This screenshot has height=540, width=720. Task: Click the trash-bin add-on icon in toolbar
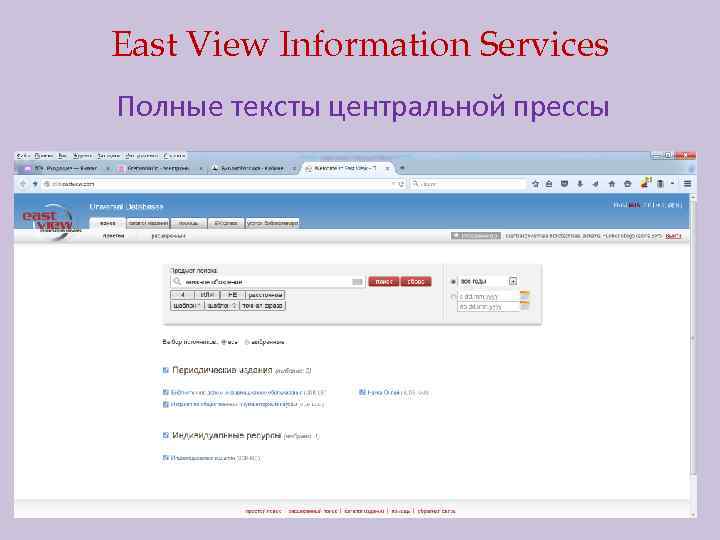click(660, 184)
